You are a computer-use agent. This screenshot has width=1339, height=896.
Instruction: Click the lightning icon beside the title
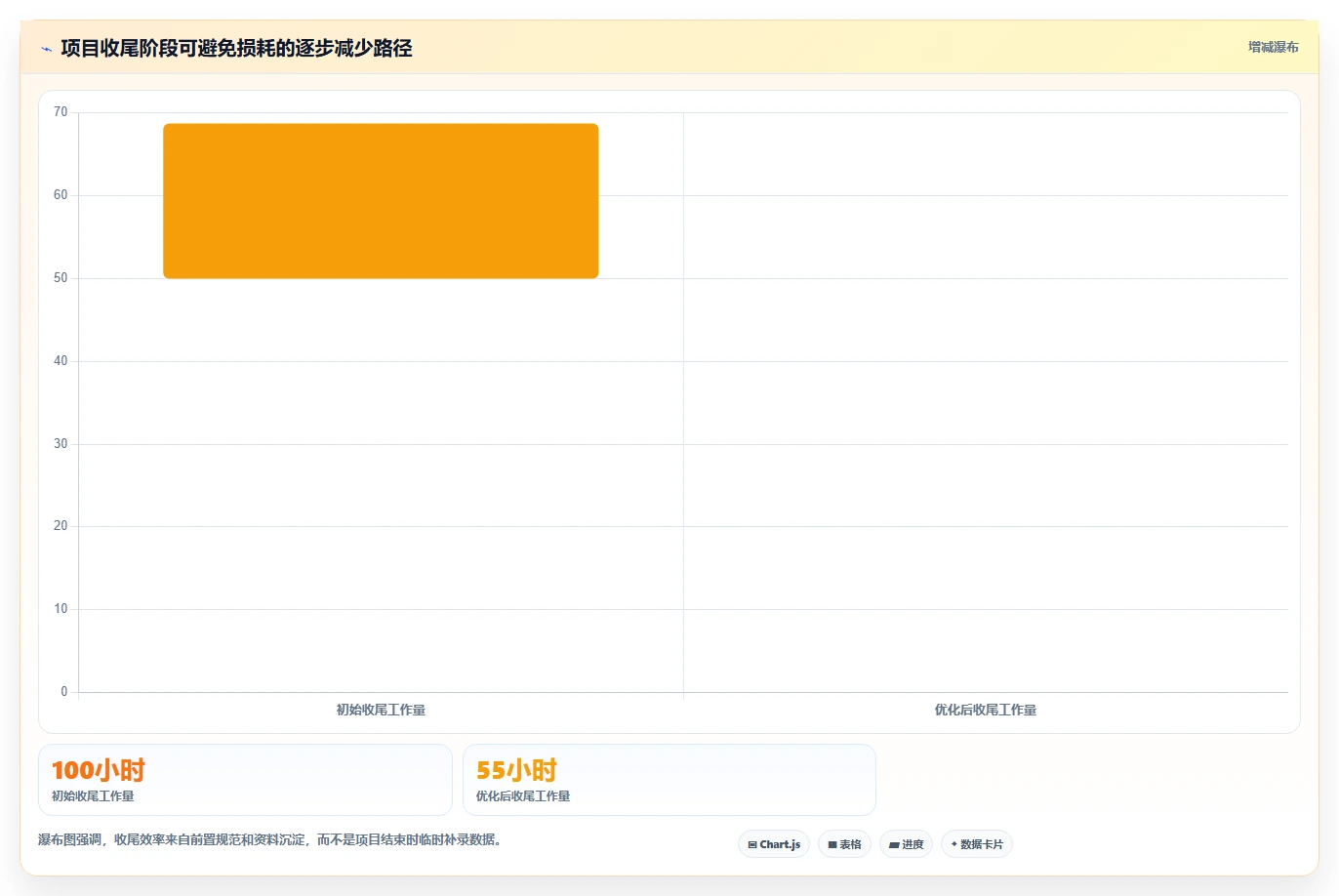coord(46,49)
